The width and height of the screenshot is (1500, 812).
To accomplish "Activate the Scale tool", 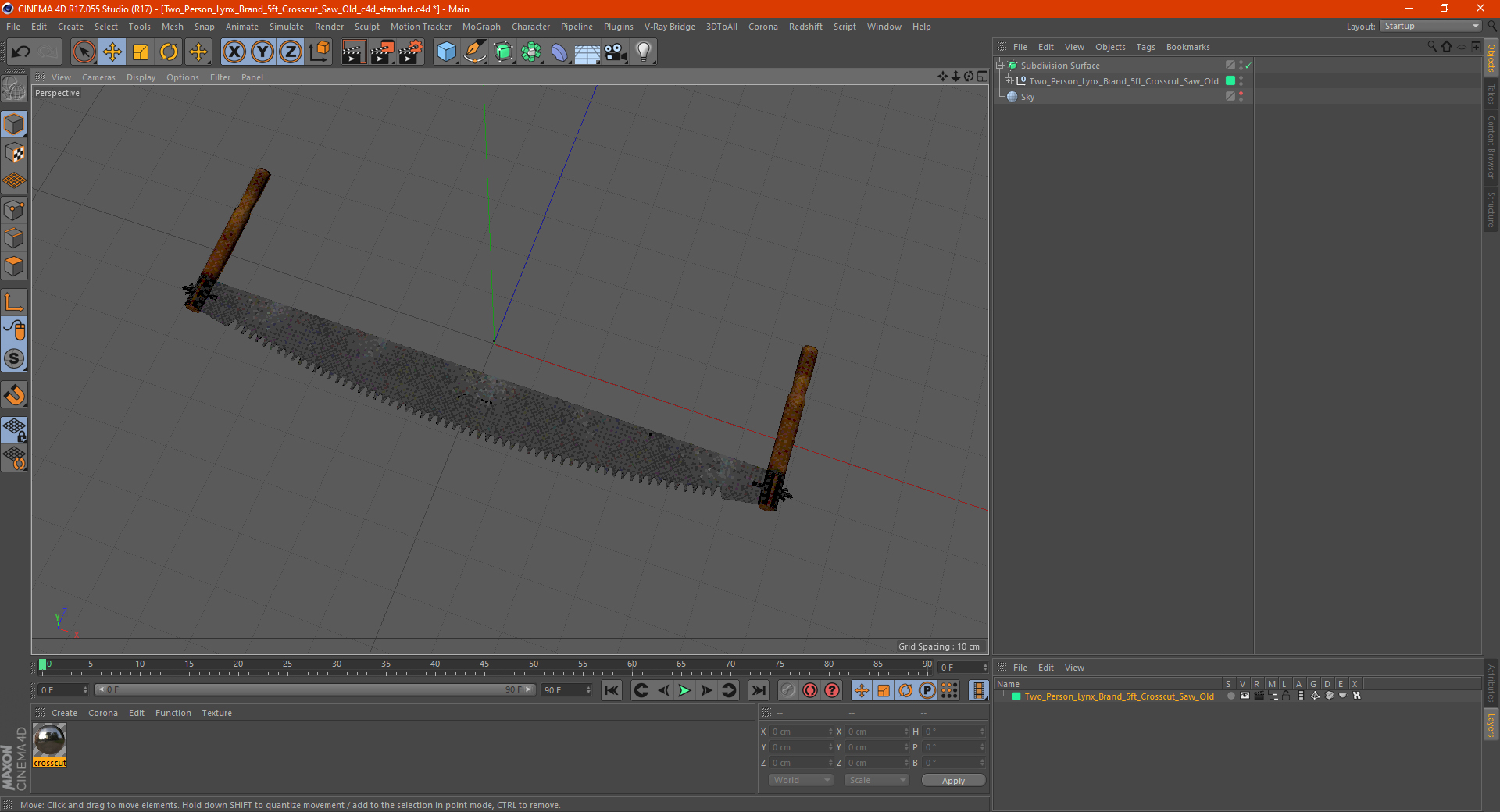I will [141, 52].
